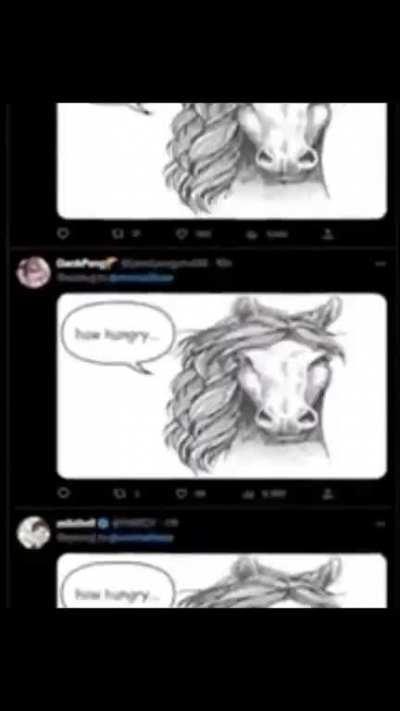400x711 pixels.
Task: Open the verified user's avatar in bottom tweet
Action: [34, 532]
